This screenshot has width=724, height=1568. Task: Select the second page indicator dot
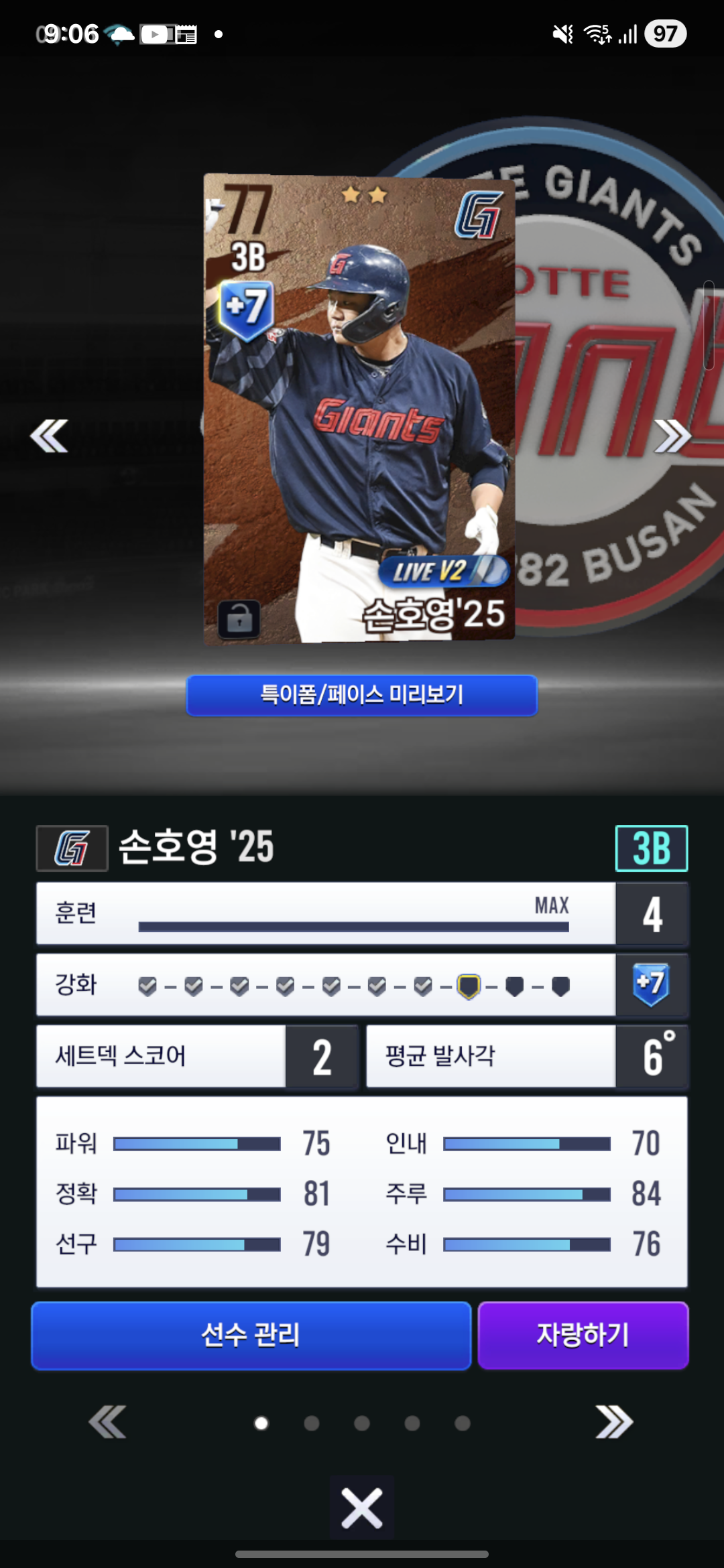pyautogui.click(x=312, y=1423)
